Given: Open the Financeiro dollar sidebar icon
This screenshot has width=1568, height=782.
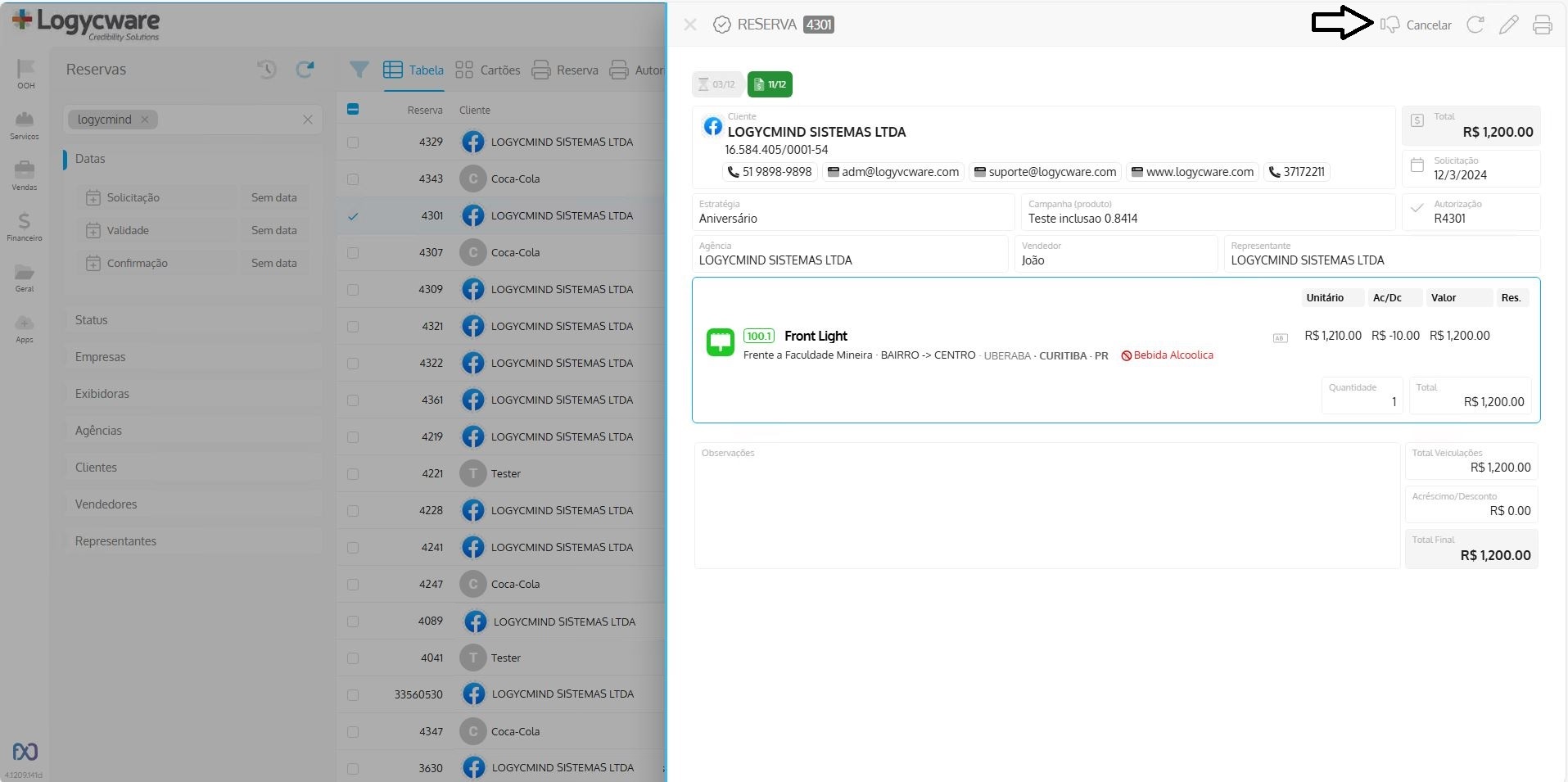Looking at the screenshot, I should (25, 220).
